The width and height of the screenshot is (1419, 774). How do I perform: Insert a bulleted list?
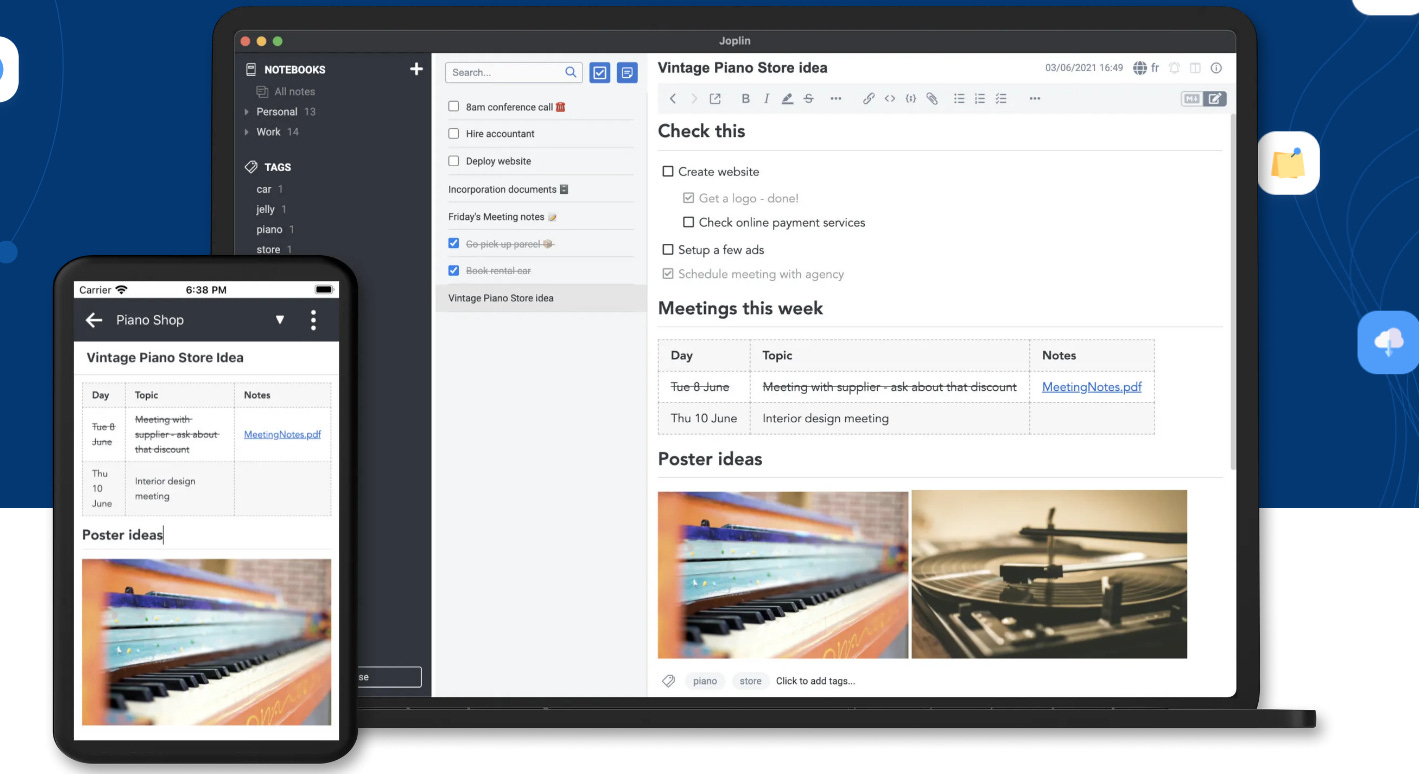coord(959,99)
